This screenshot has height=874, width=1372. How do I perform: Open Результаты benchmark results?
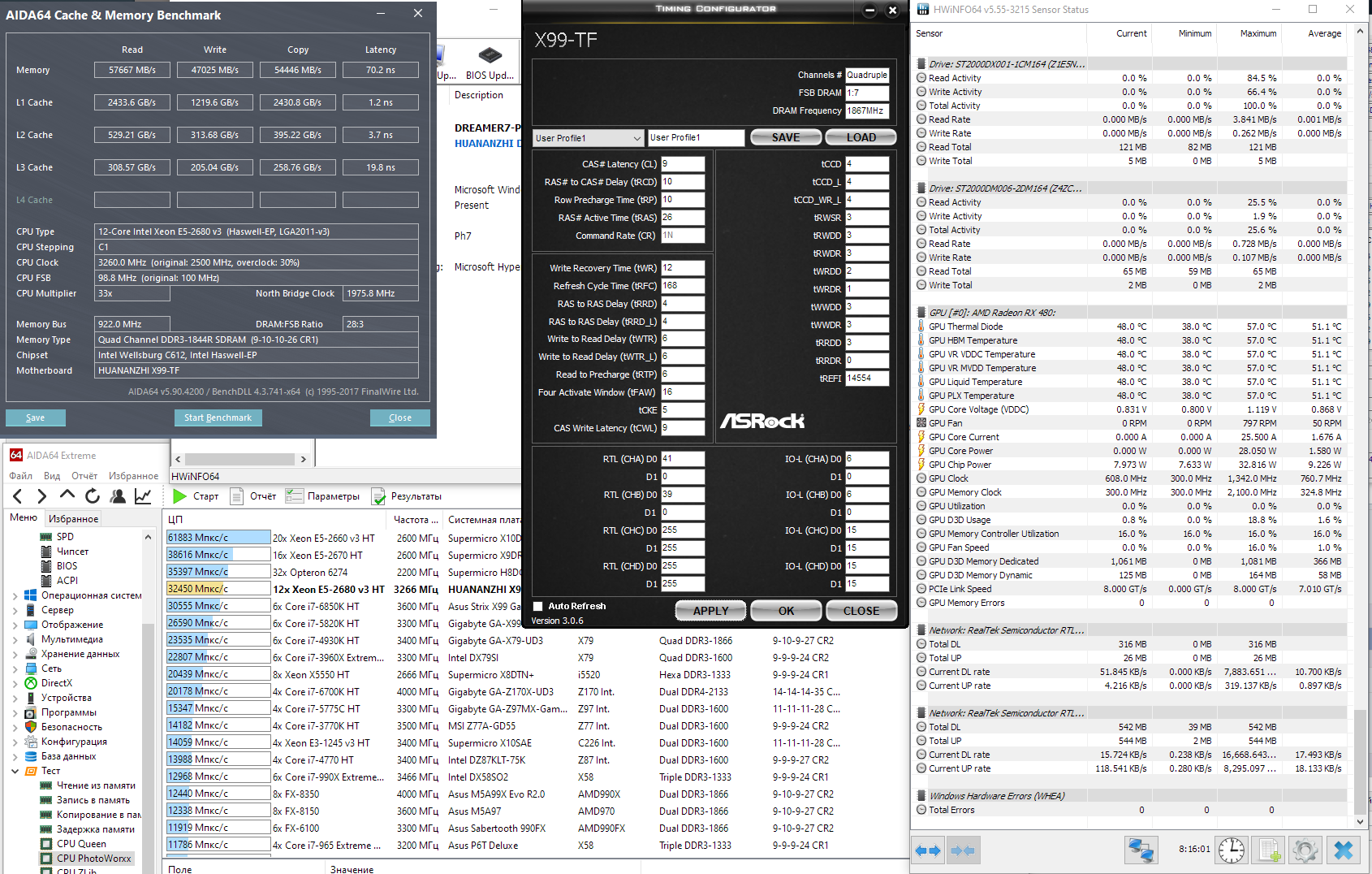[407, 496]
